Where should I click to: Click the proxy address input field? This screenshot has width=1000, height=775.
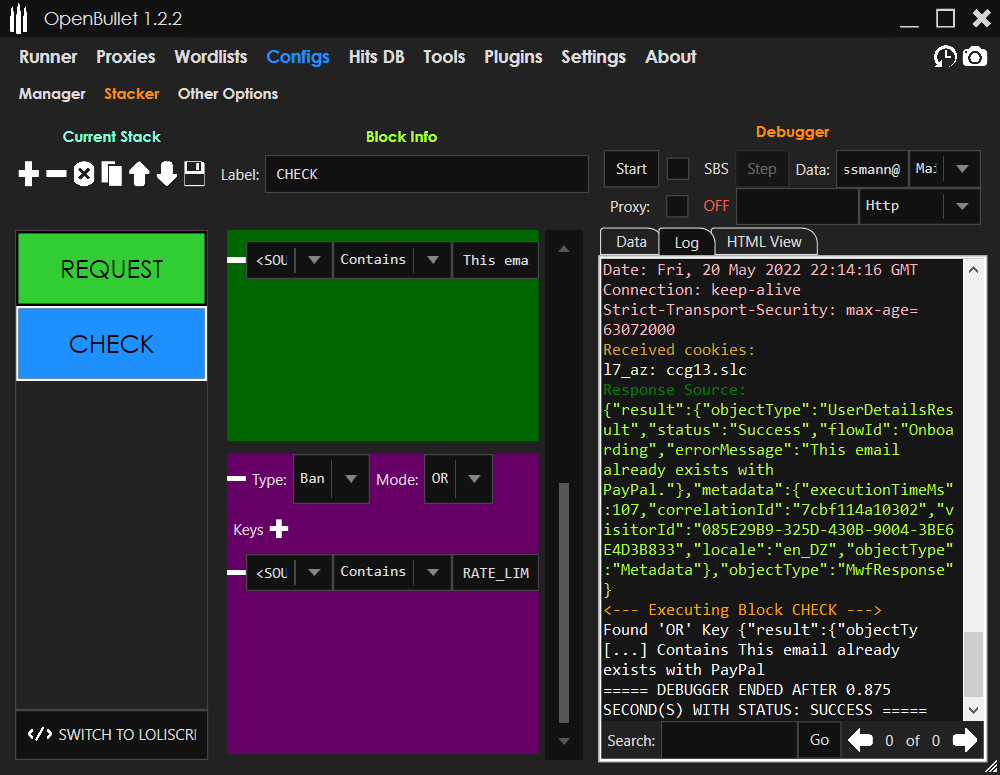(797, 206)
